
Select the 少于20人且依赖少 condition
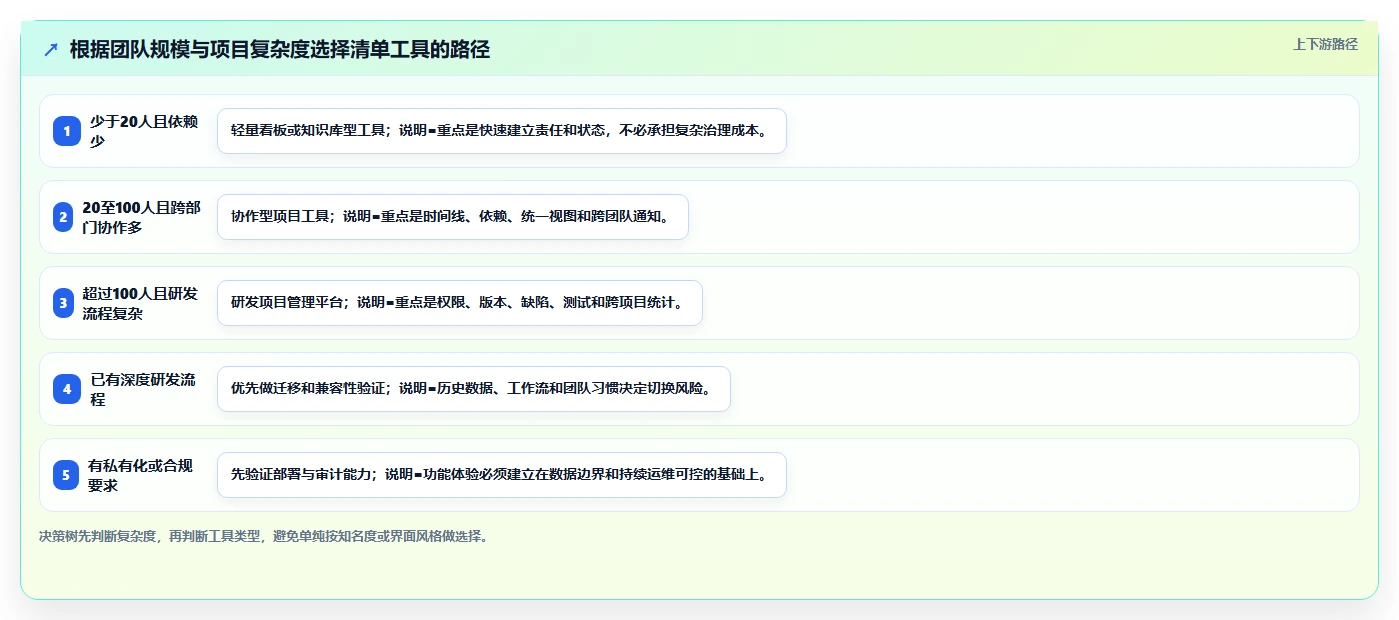146,131
